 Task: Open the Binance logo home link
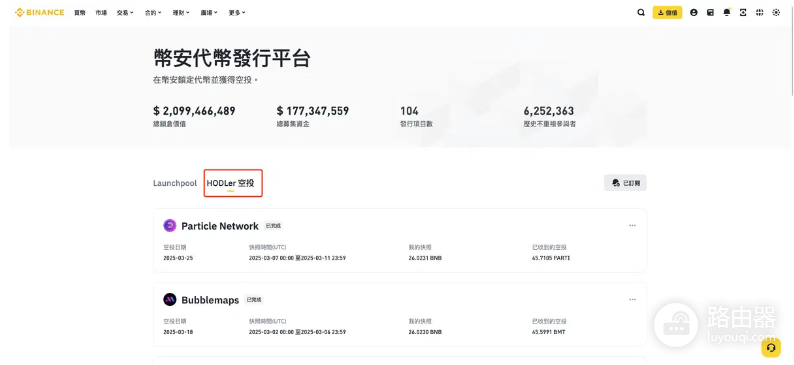[x=39, y=12]
